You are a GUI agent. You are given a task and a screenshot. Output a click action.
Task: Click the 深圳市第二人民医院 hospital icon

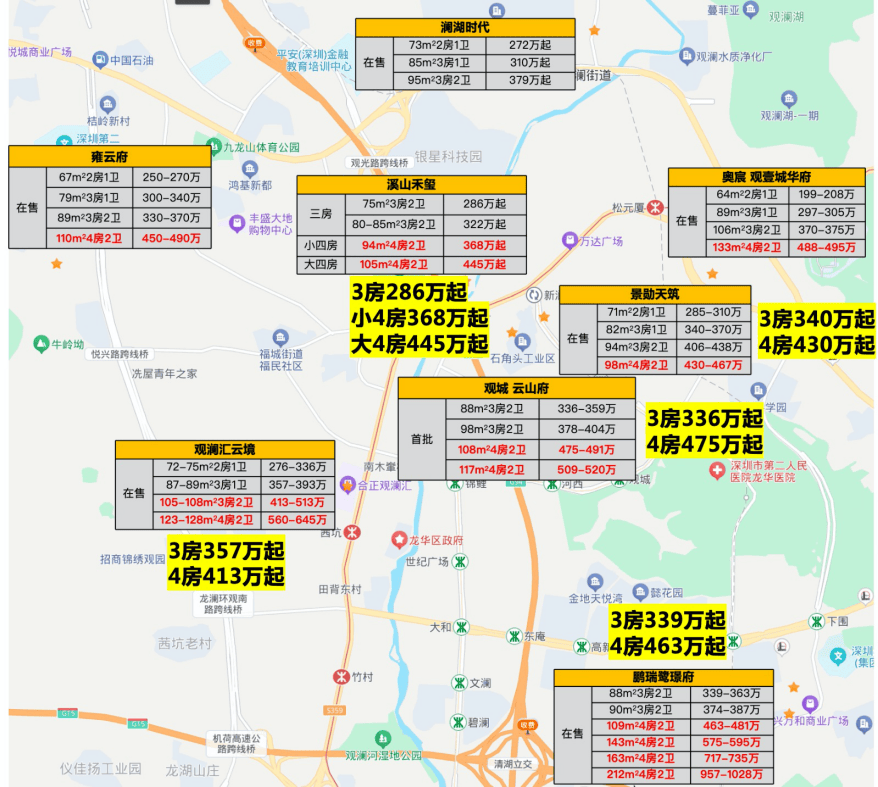tap(716, 470)
